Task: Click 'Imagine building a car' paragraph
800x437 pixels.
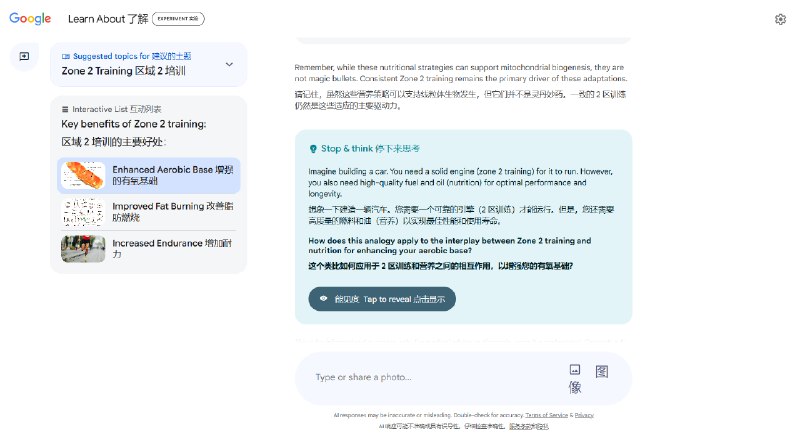Action: pos(460,183)
